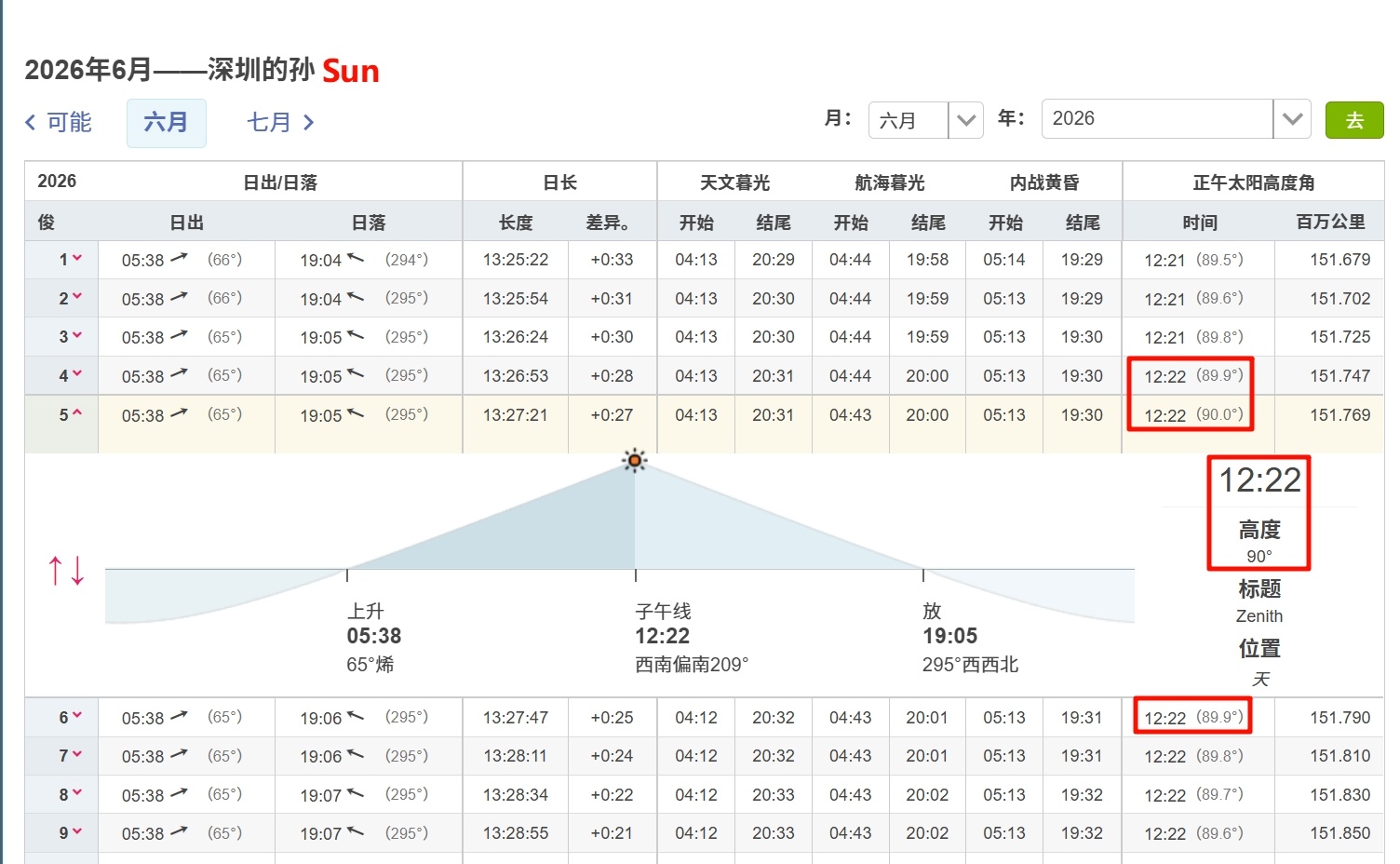Click 西南偏南209° text
1400x864 pixels.
(692, 665)
